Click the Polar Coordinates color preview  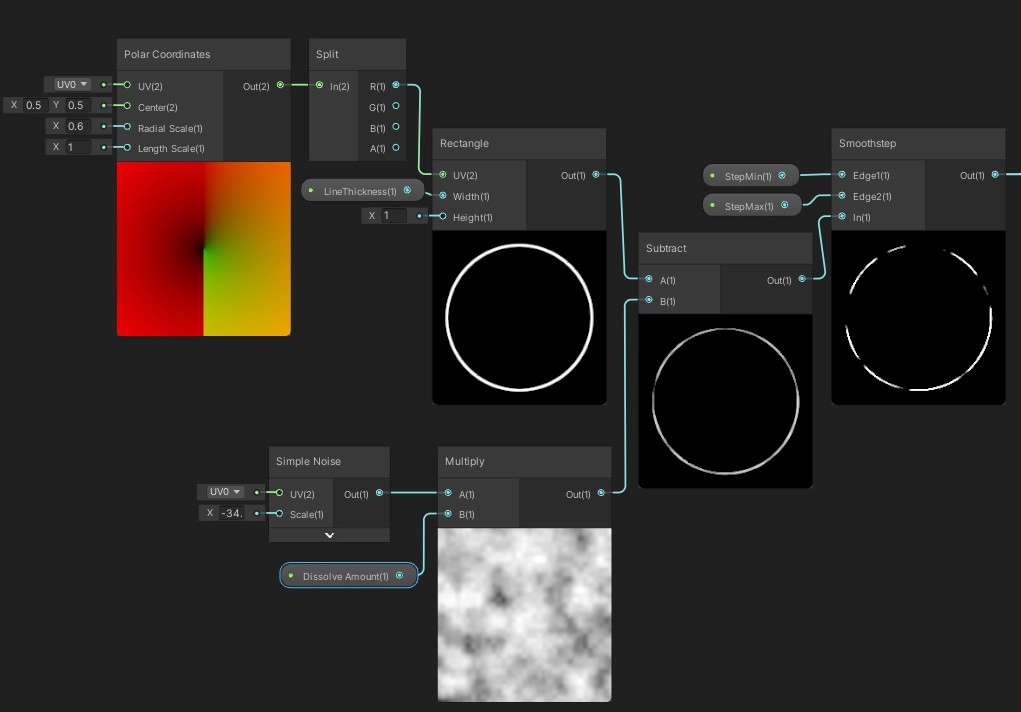pyautogui.click(x=203, y=249)
